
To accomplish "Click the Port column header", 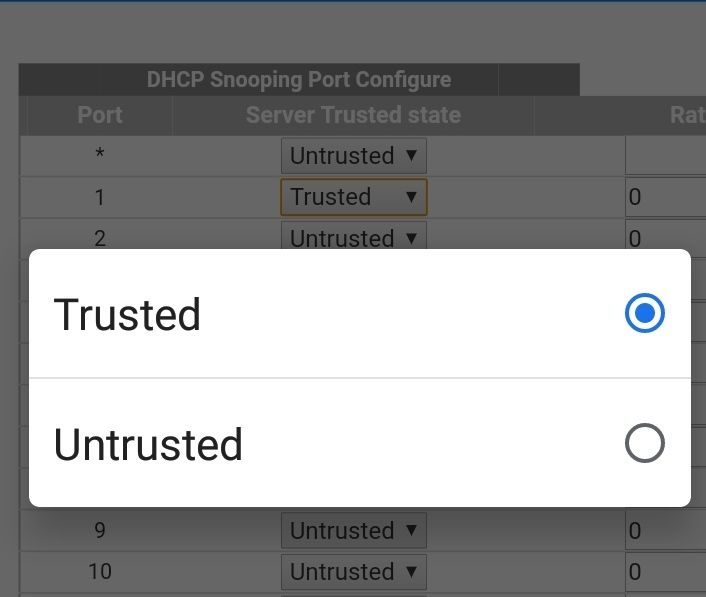I will coord(100,115).
